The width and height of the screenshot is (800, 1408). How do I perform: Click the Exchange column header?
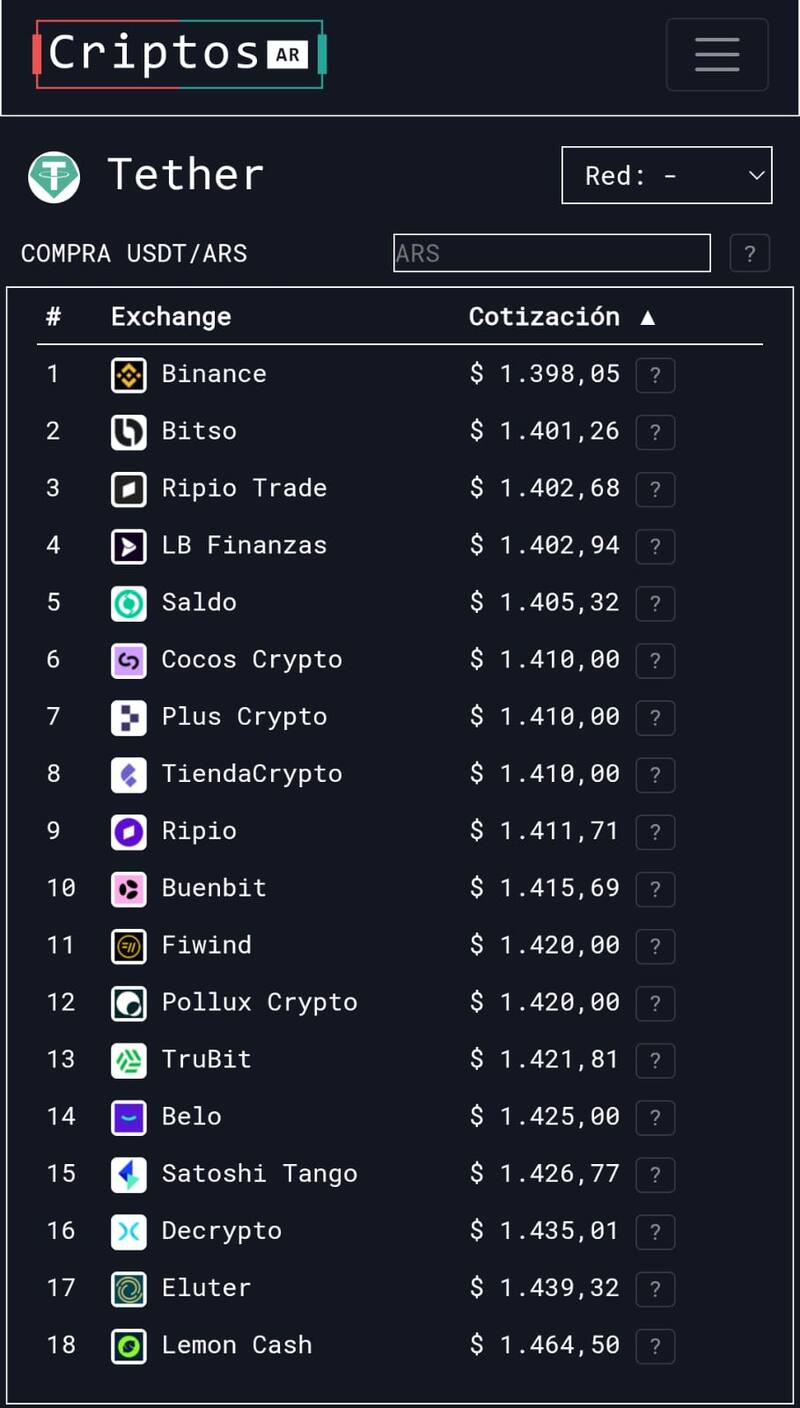click(x=171, y=317)
